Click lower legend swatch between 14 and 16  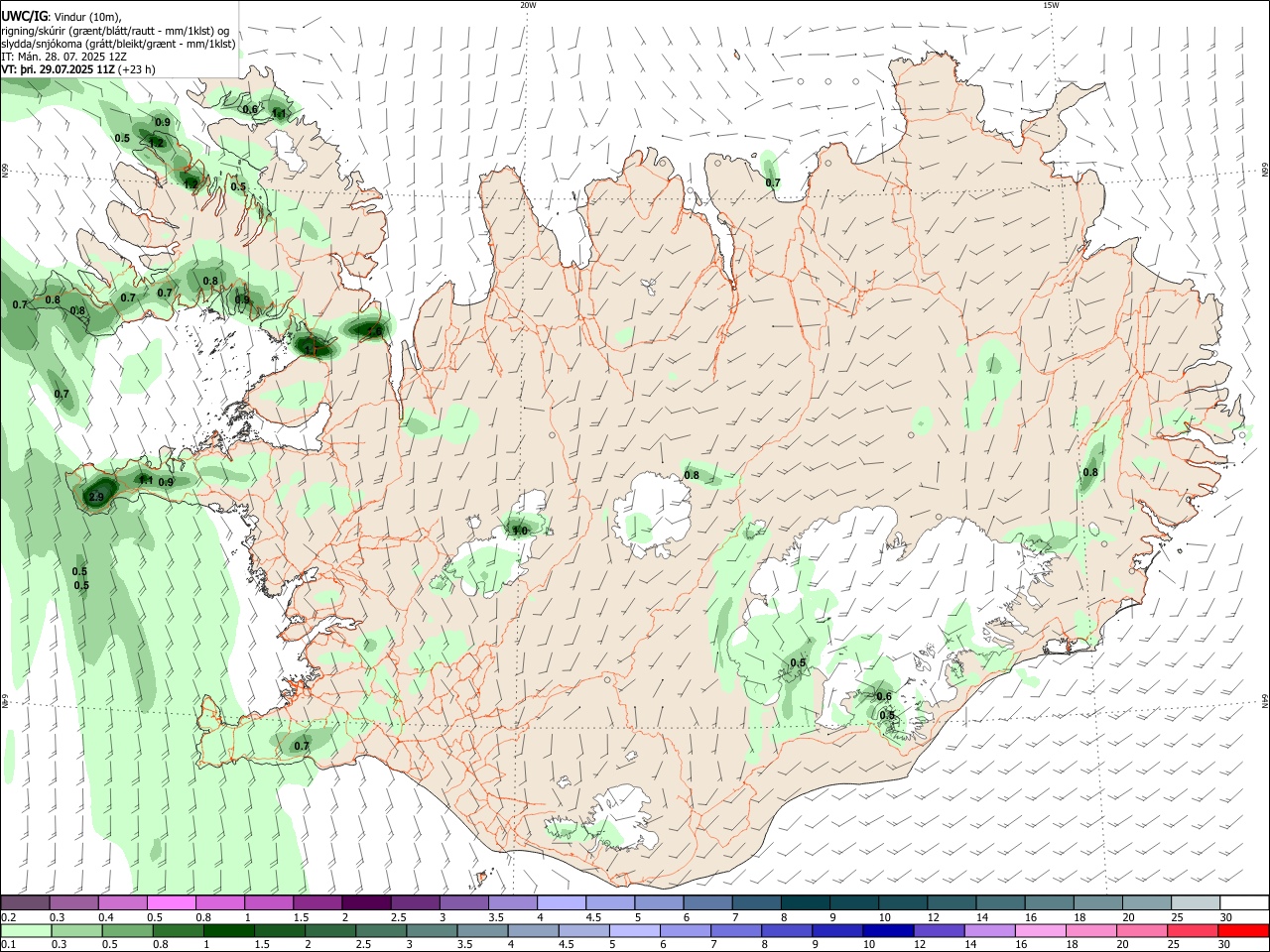989,930
